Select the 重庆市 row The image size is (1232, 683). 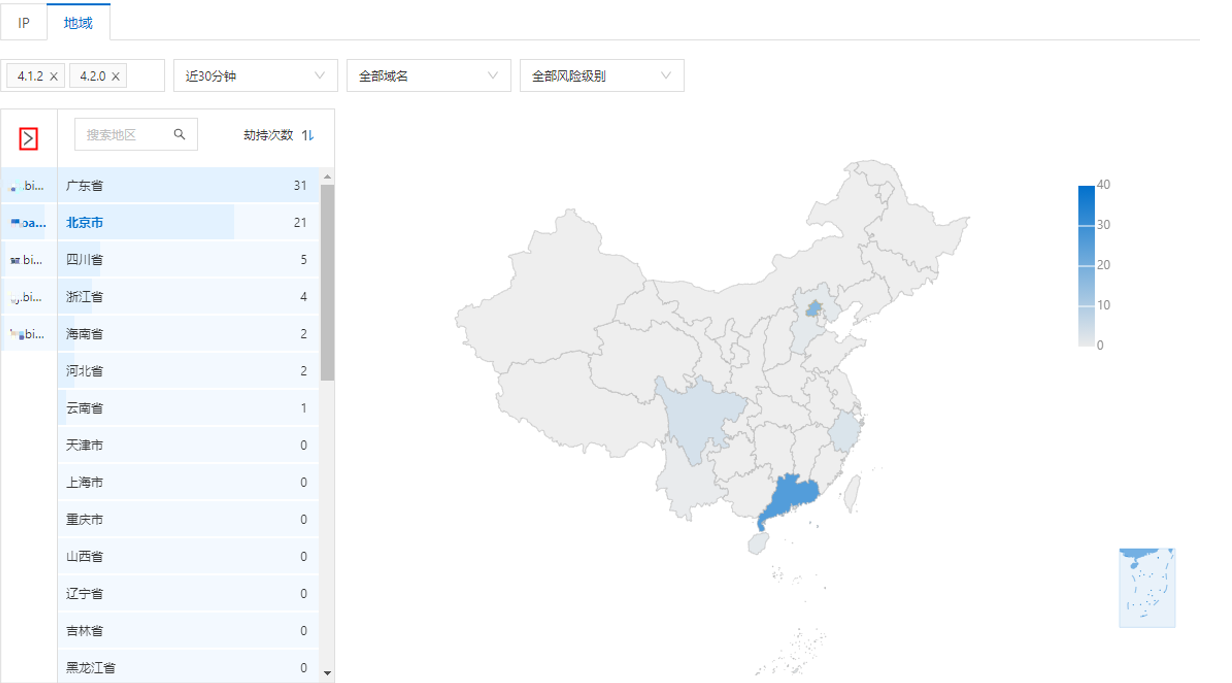pos(189,519)
